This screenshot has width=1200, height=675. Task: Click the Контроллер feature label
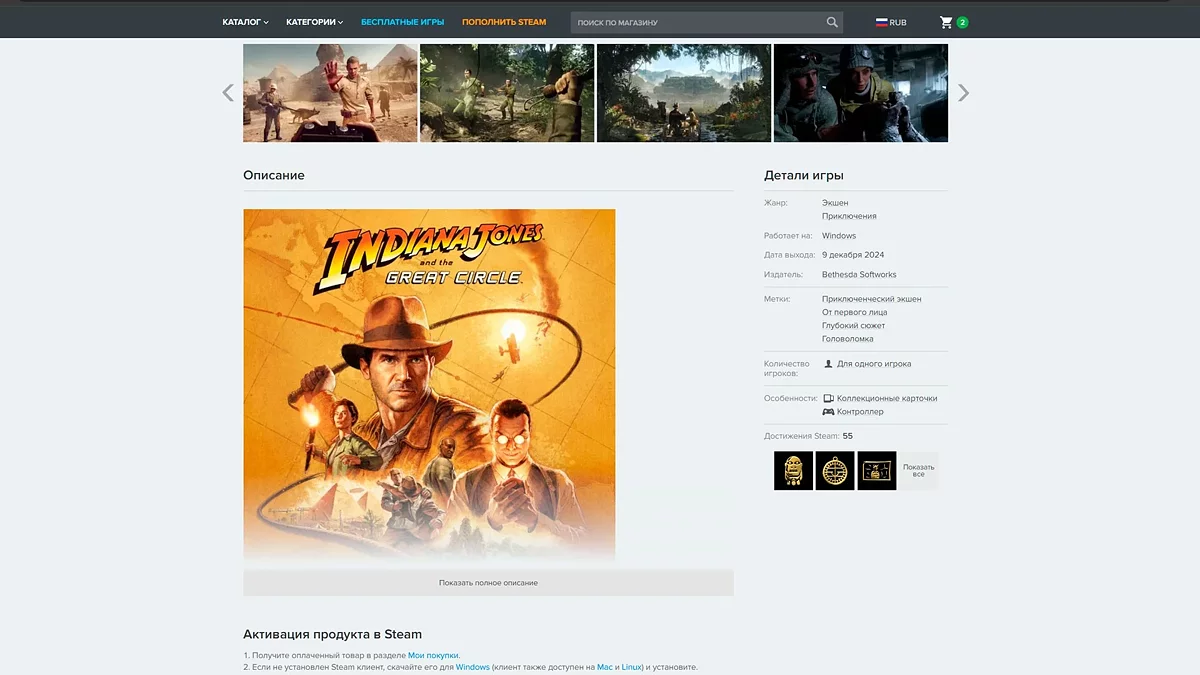(860, 411)
